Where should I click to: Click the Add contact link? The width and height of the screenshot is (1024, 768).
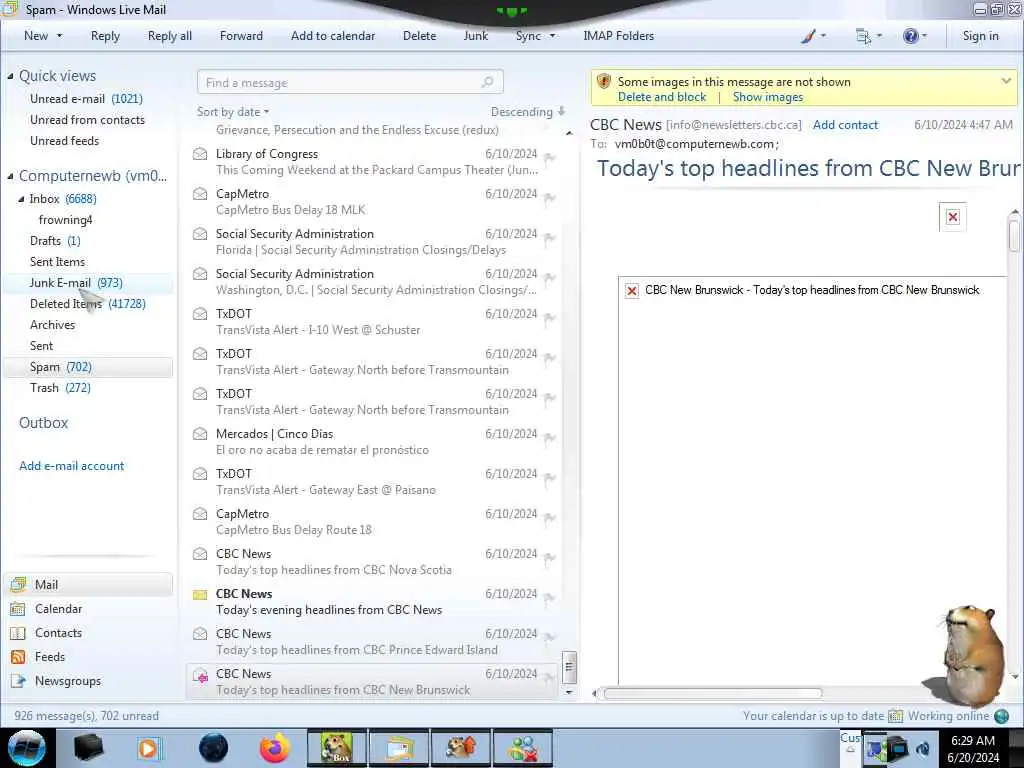tap(845, 125)
